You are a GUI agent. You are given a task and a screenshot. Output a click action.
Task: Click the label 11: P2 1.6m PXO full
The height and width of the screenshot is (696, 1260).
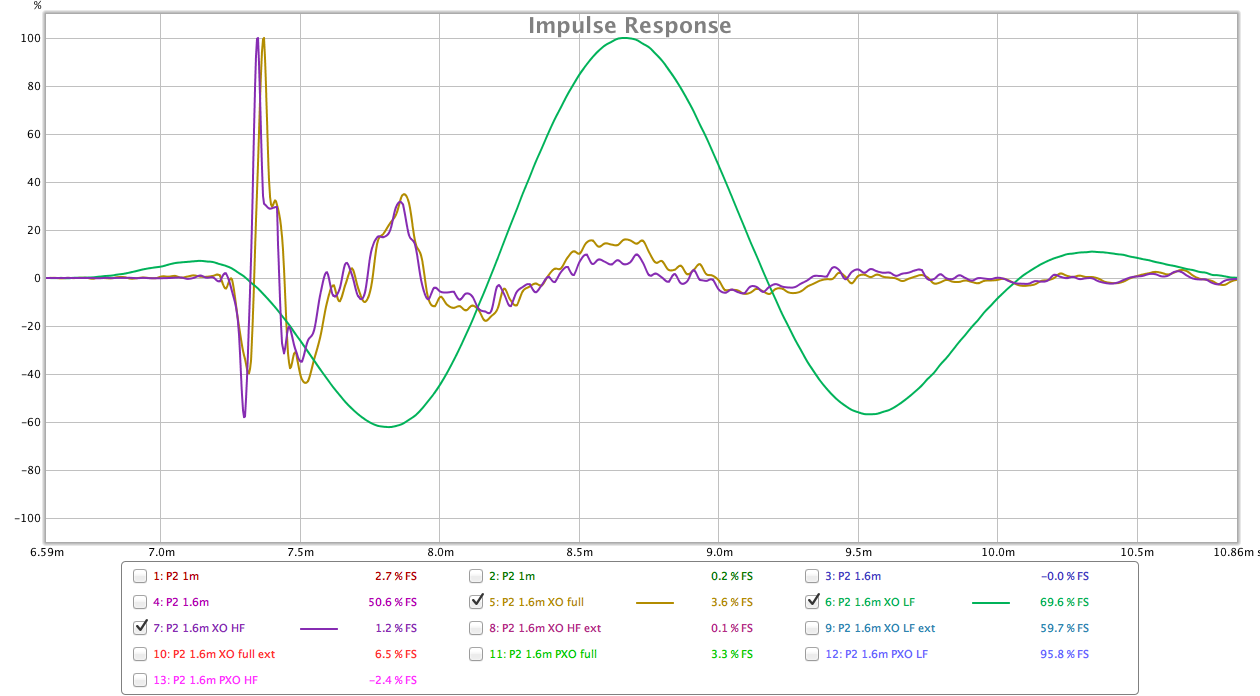(543, 654)
